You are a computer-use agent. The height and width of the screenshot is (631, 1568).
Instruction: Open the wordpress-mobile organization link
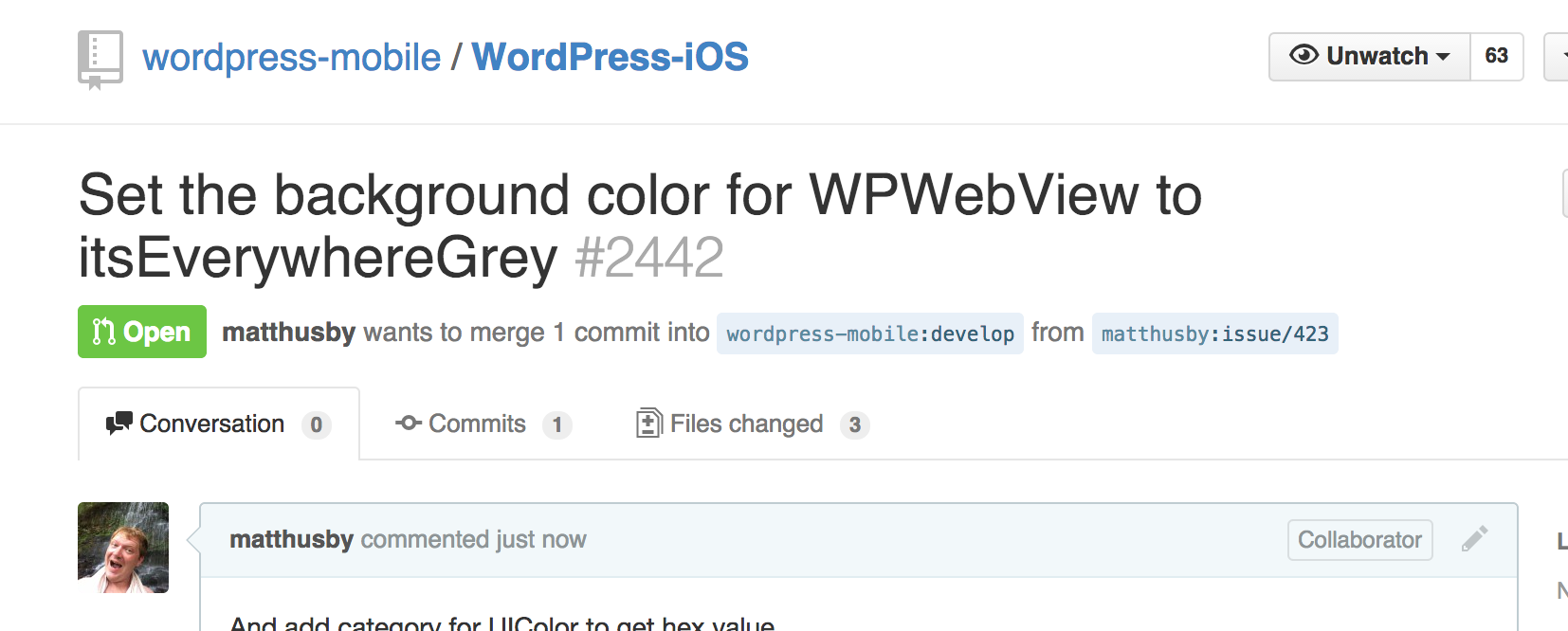[291, 58]
